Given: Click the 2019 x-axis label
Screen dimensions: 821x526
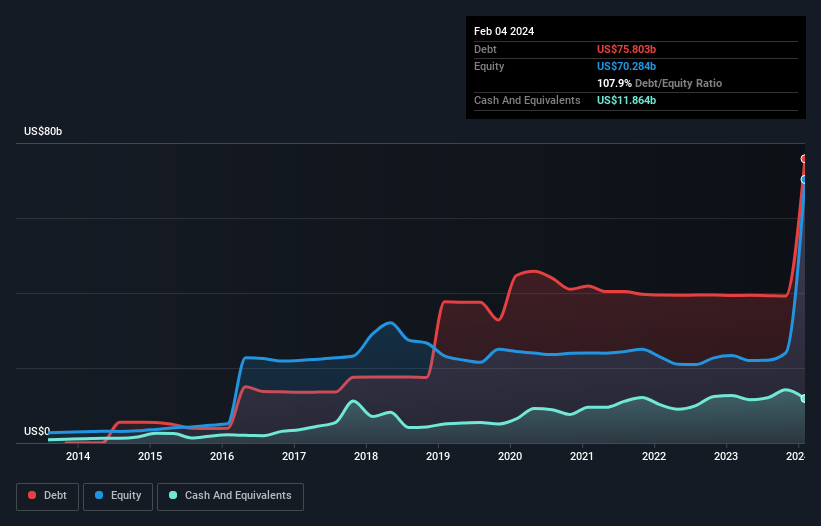Looking at the screenshot, I should point(438,456).
